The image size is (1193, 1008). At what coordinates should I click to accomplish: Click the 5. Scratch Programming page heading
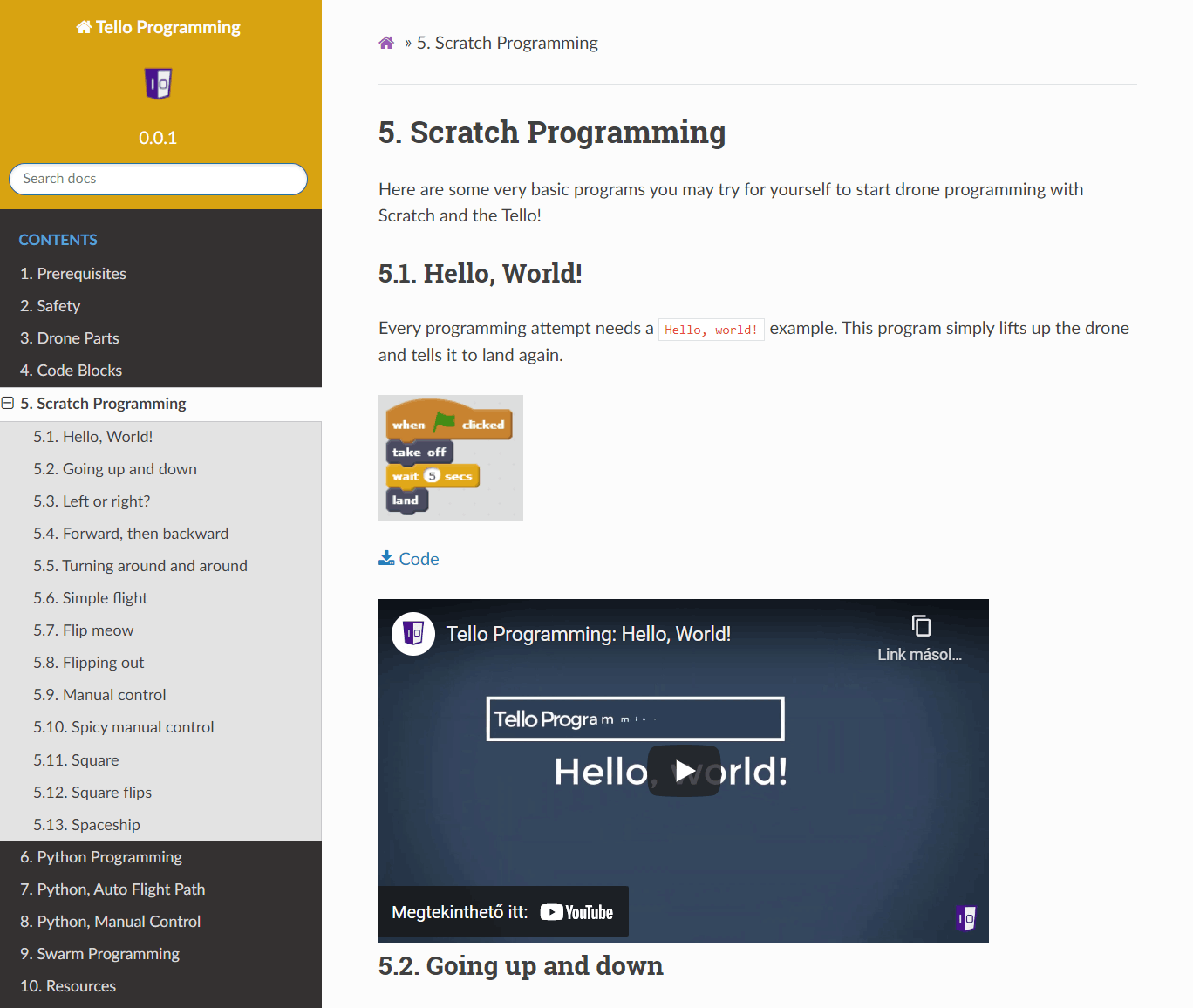(552, 133)
